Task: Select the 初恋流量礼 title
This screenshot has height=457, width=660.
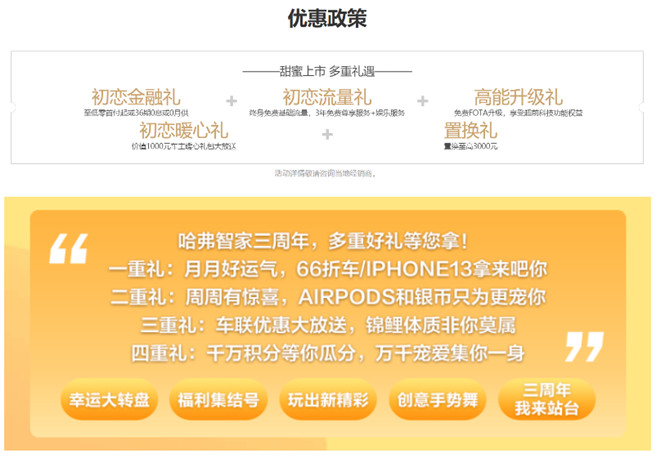Action: point(327,97)
